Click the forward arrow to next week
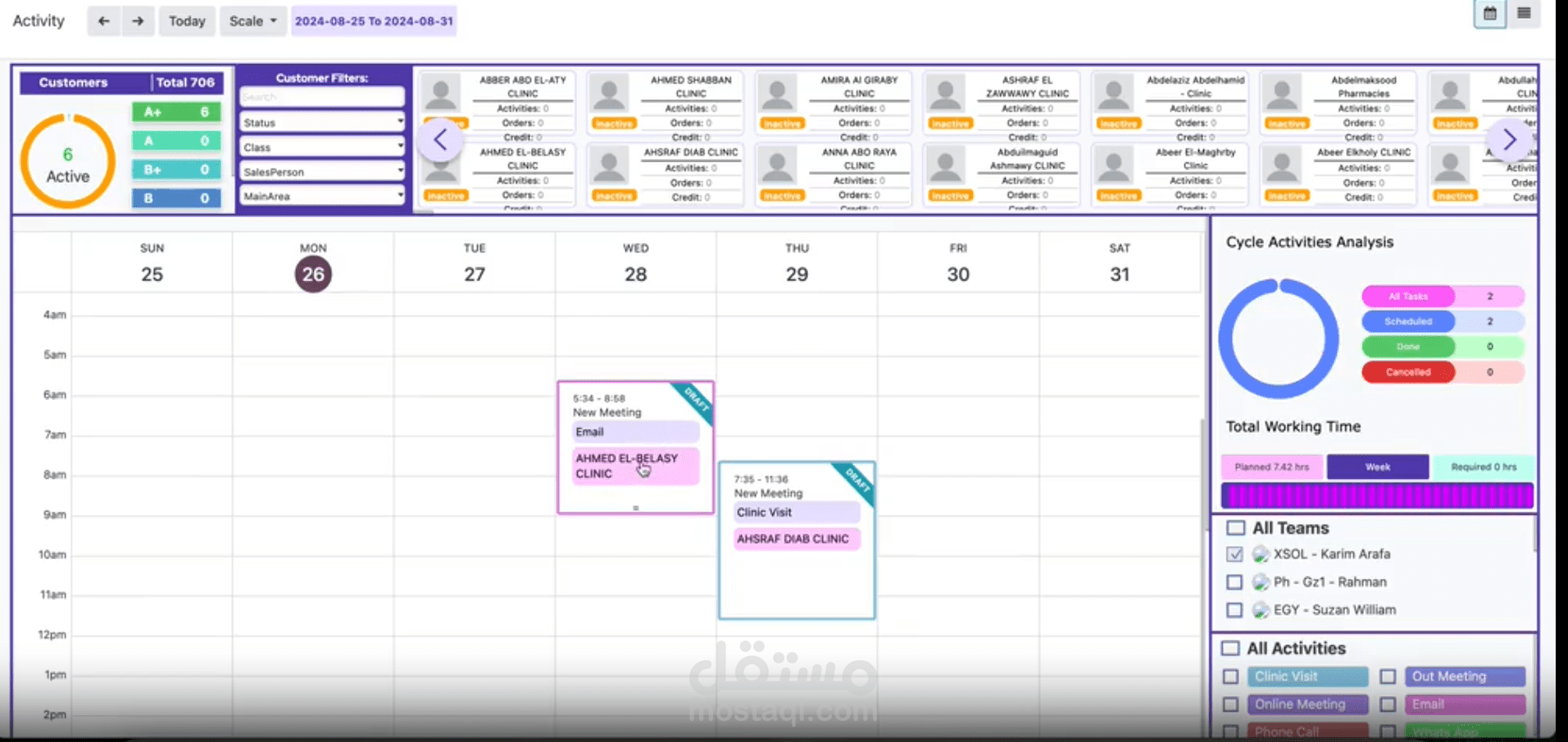 (138, 20)
